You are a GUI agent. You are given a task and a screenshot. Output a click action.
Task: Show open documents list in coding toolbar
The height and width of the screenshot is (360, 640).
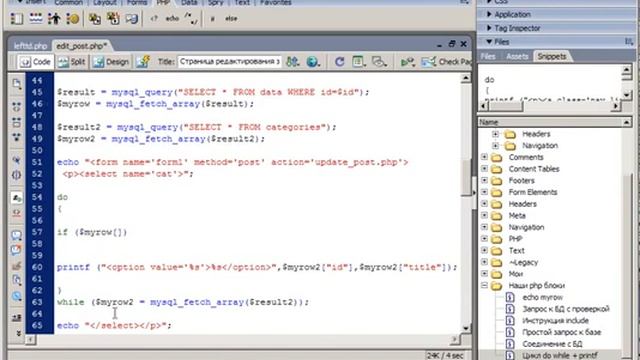[x=17, y=84]
